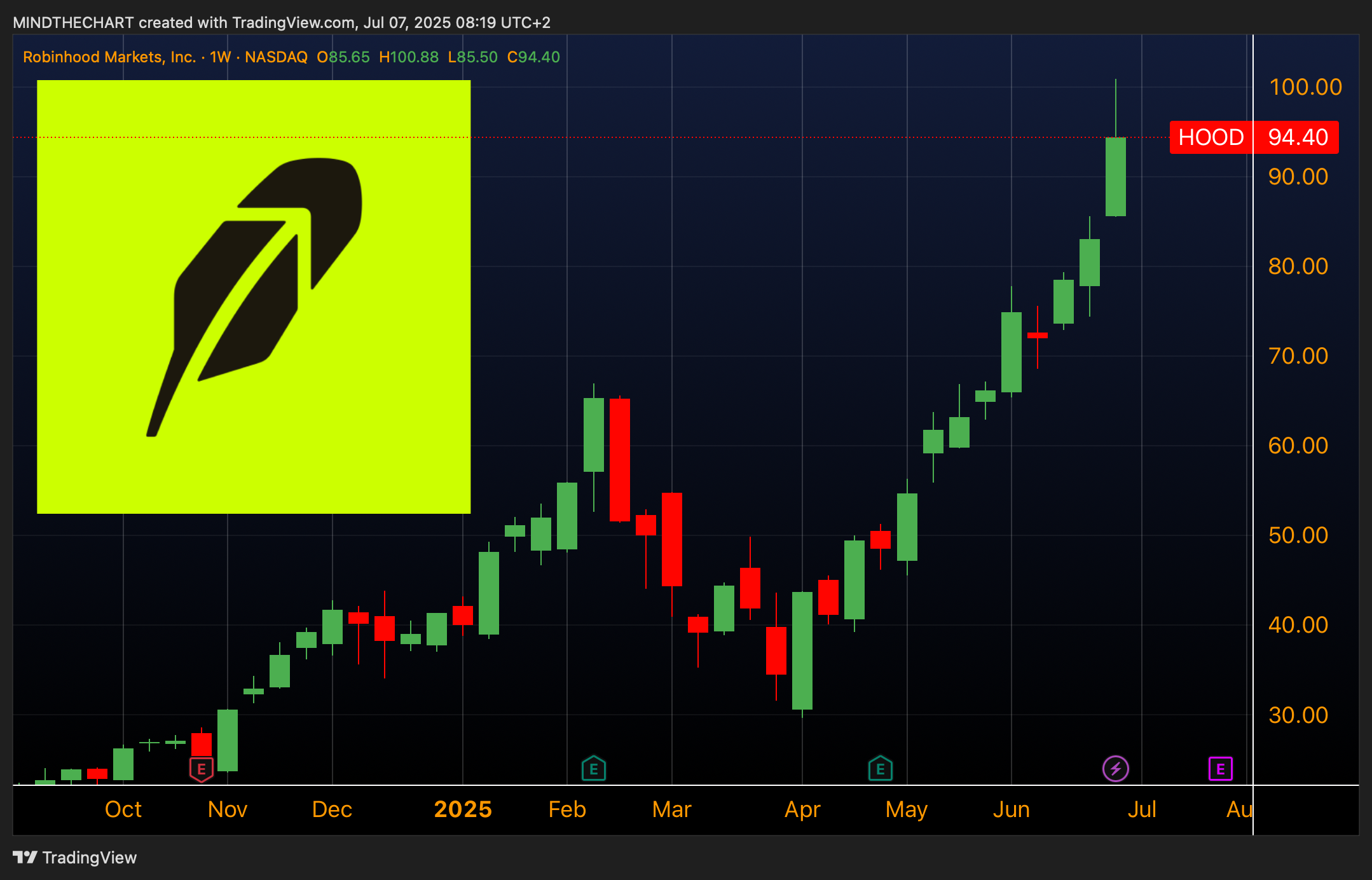The width and height of the screenshot is (1372, 880).
Task: Click the tall green November breakout candle
Action: point(228,740)
